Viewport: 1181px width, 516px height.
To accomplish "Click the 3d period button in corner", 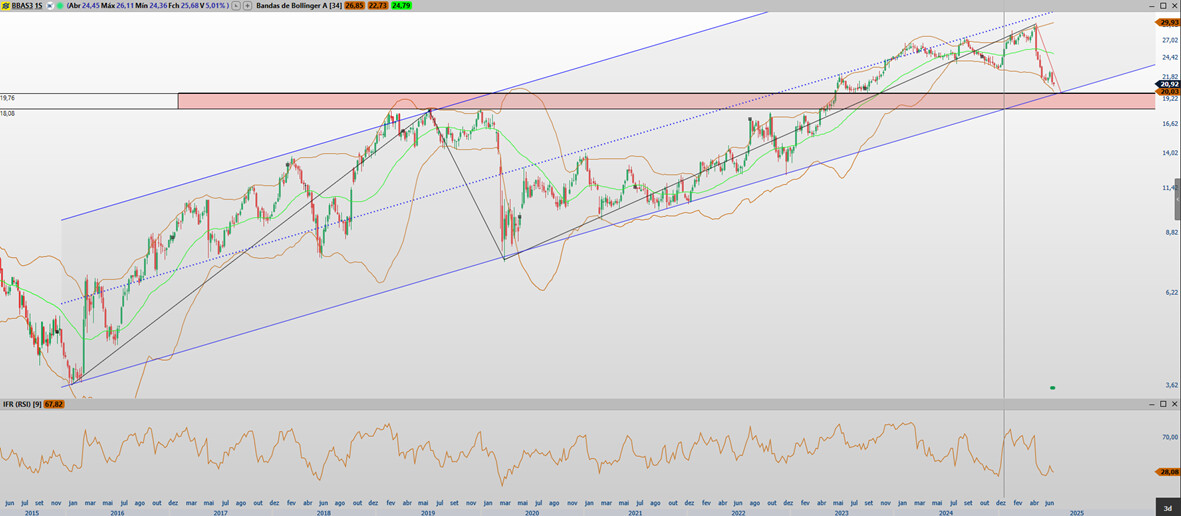I will click(x=1167, y=508).
